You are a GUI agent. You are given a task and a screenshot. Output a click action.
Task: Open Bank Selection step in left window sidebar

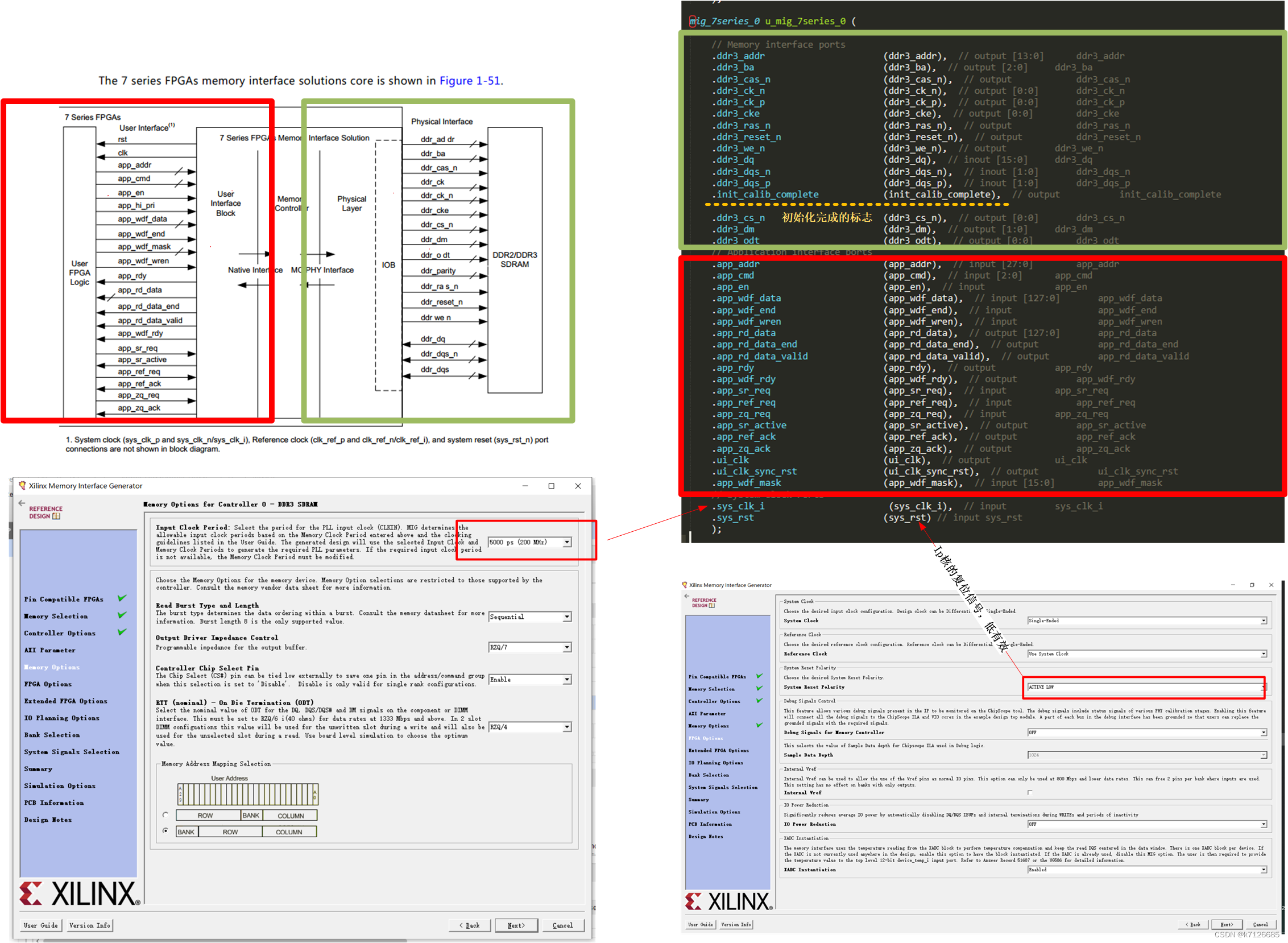click(x=52, y=735)
